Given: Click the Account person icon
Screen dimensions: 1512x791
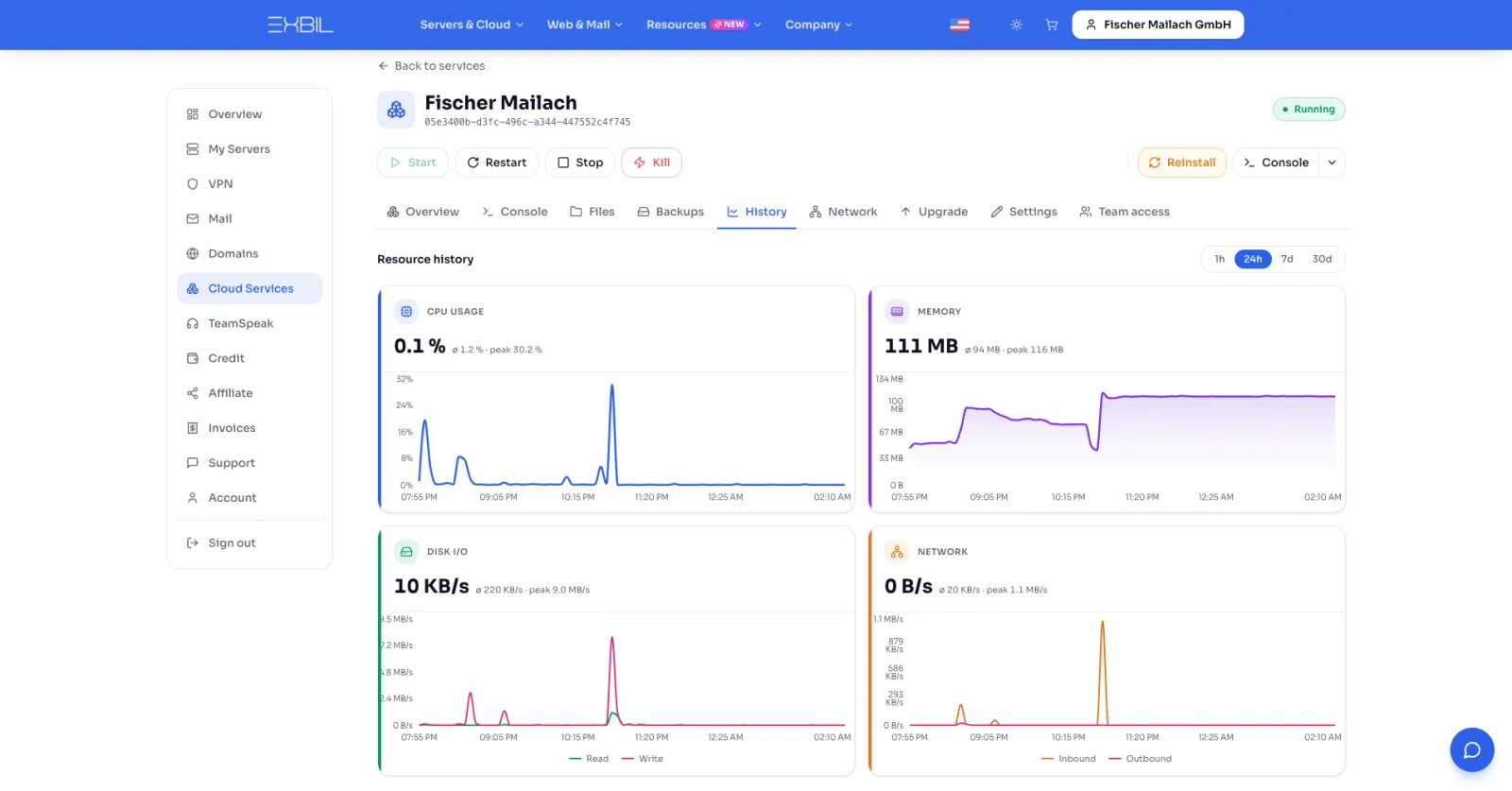Looking at the screenshot, I should (193, 498).
